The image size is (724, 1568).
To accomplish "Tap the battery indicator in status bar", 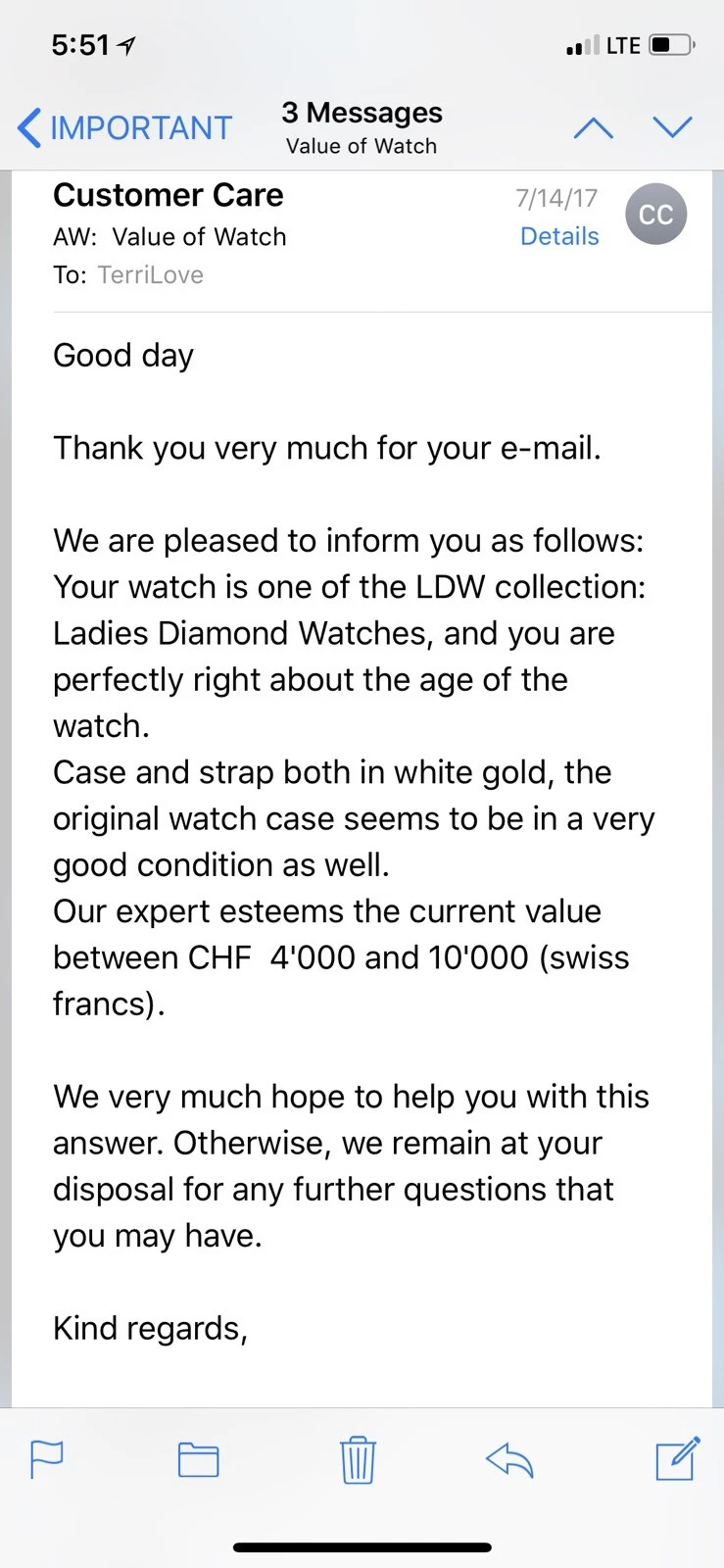I will 672,45.
